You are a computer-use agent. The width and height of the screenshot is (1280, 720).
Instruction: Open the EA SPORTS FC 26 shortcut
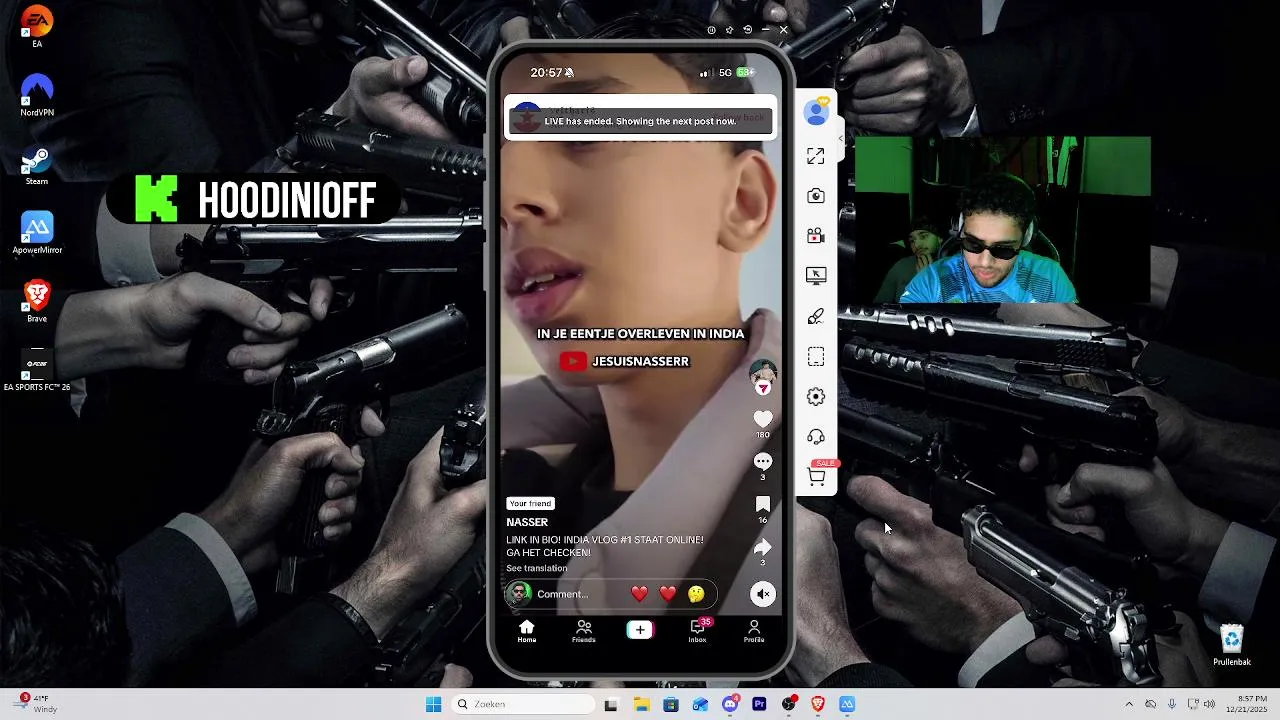pos(37,371)
